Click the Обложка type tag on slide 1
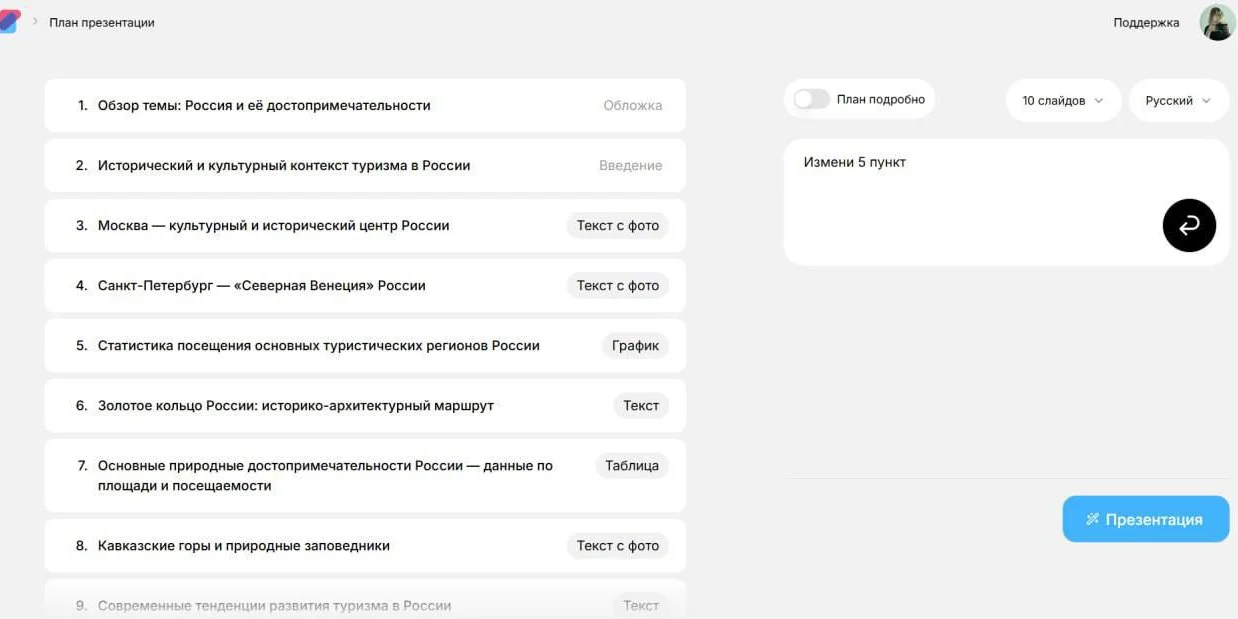This screenshot has height=619, width=1238. click(x=633, y=105)
